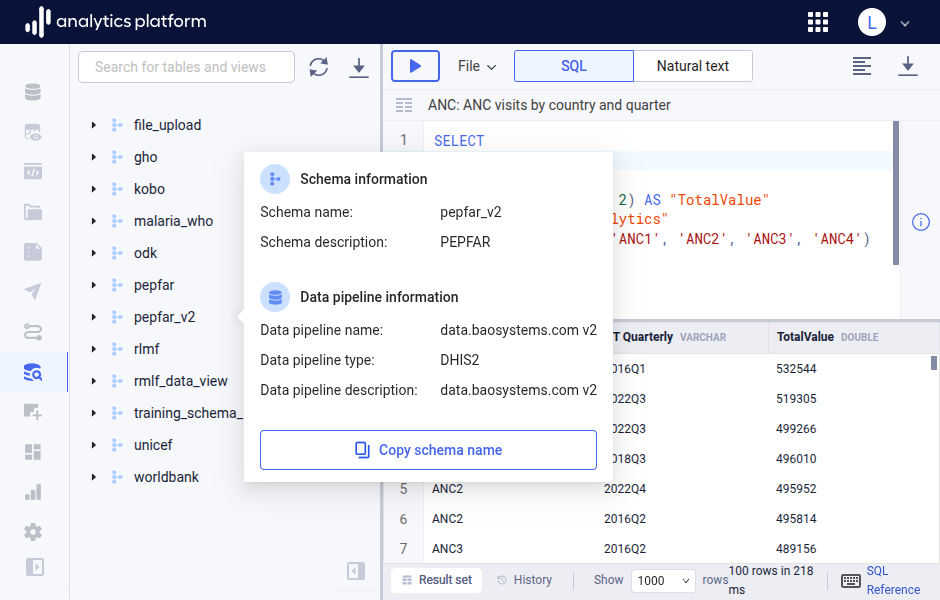Expand the file_upload schema
Image resolution: width=940 pixels, height=600 pixels.
(x=94, y=125)
